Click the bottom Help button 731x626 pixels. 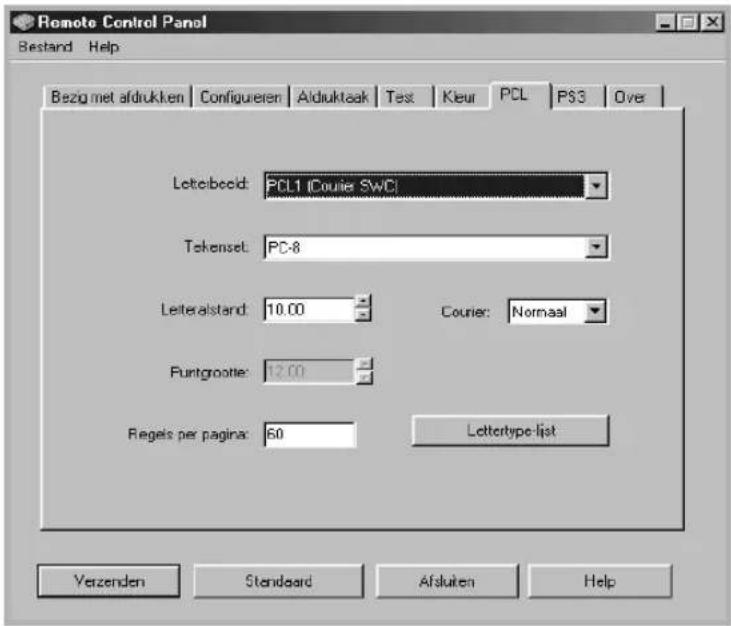[x=600, y=581]
